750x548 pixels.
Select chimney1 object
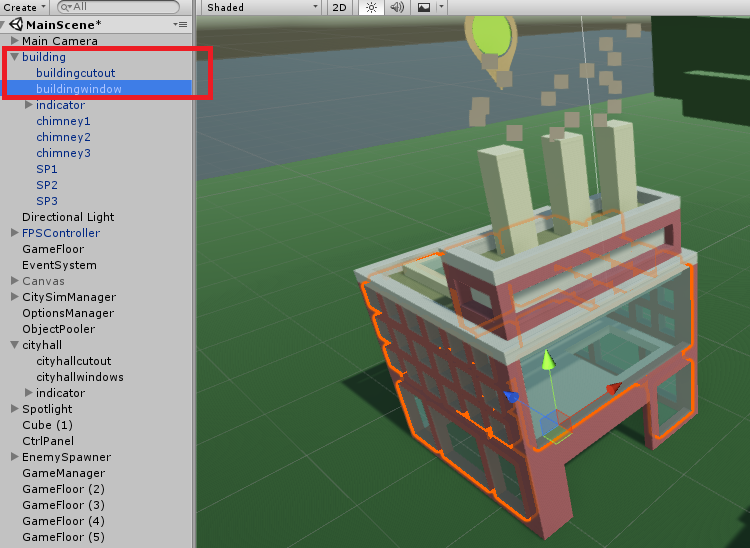coord(63,121)
